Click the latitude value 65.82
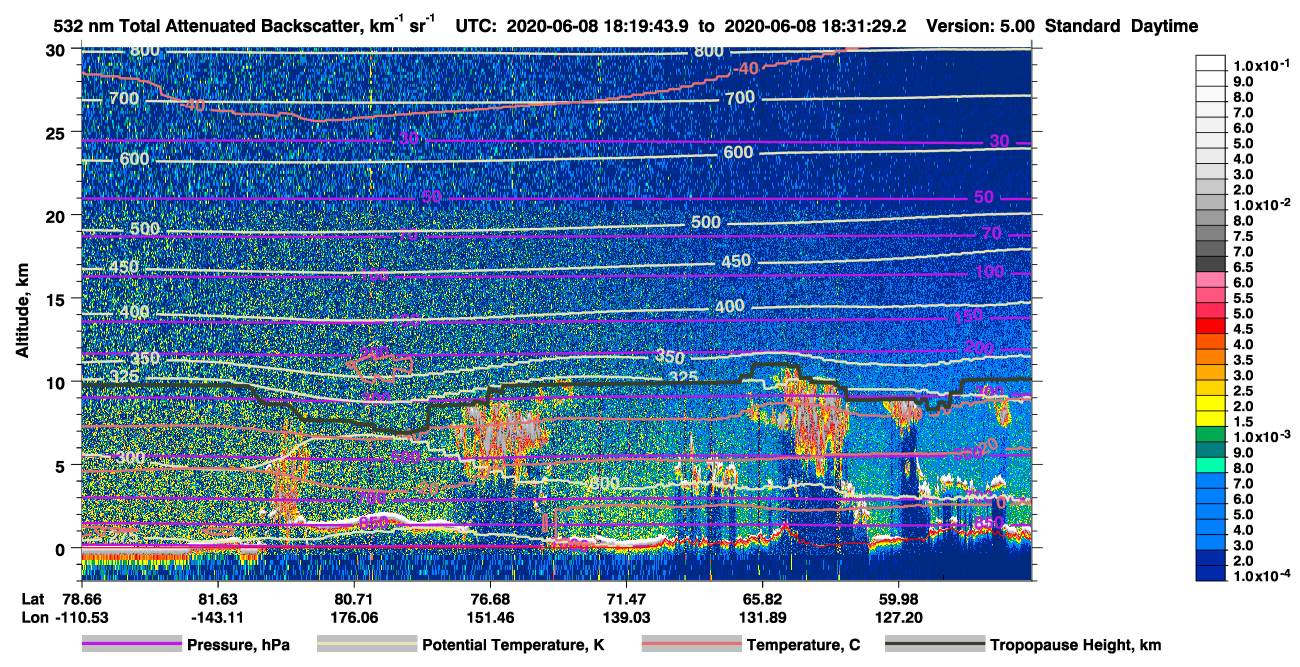 tap(762, 599)
